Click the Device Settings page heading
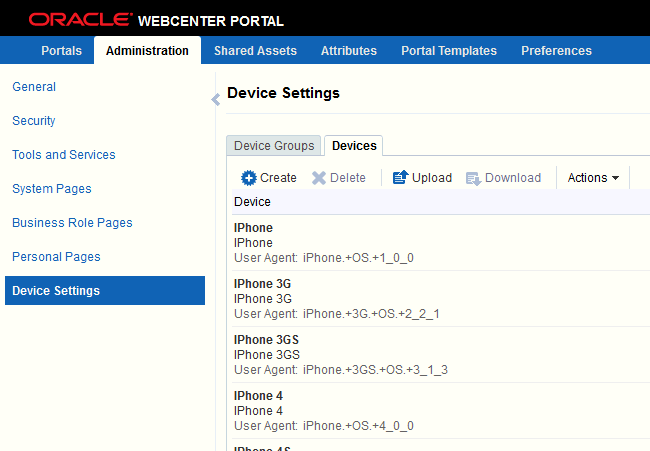The height and width of the screenshot is (451, 650). pos(284,93)
